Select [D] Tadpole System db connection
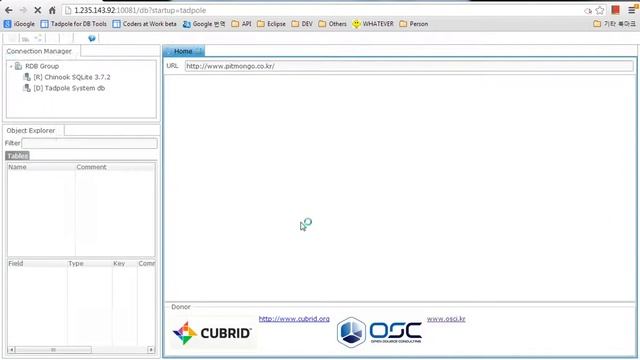This screenshot has width=640, height=360. click(69, 88)
